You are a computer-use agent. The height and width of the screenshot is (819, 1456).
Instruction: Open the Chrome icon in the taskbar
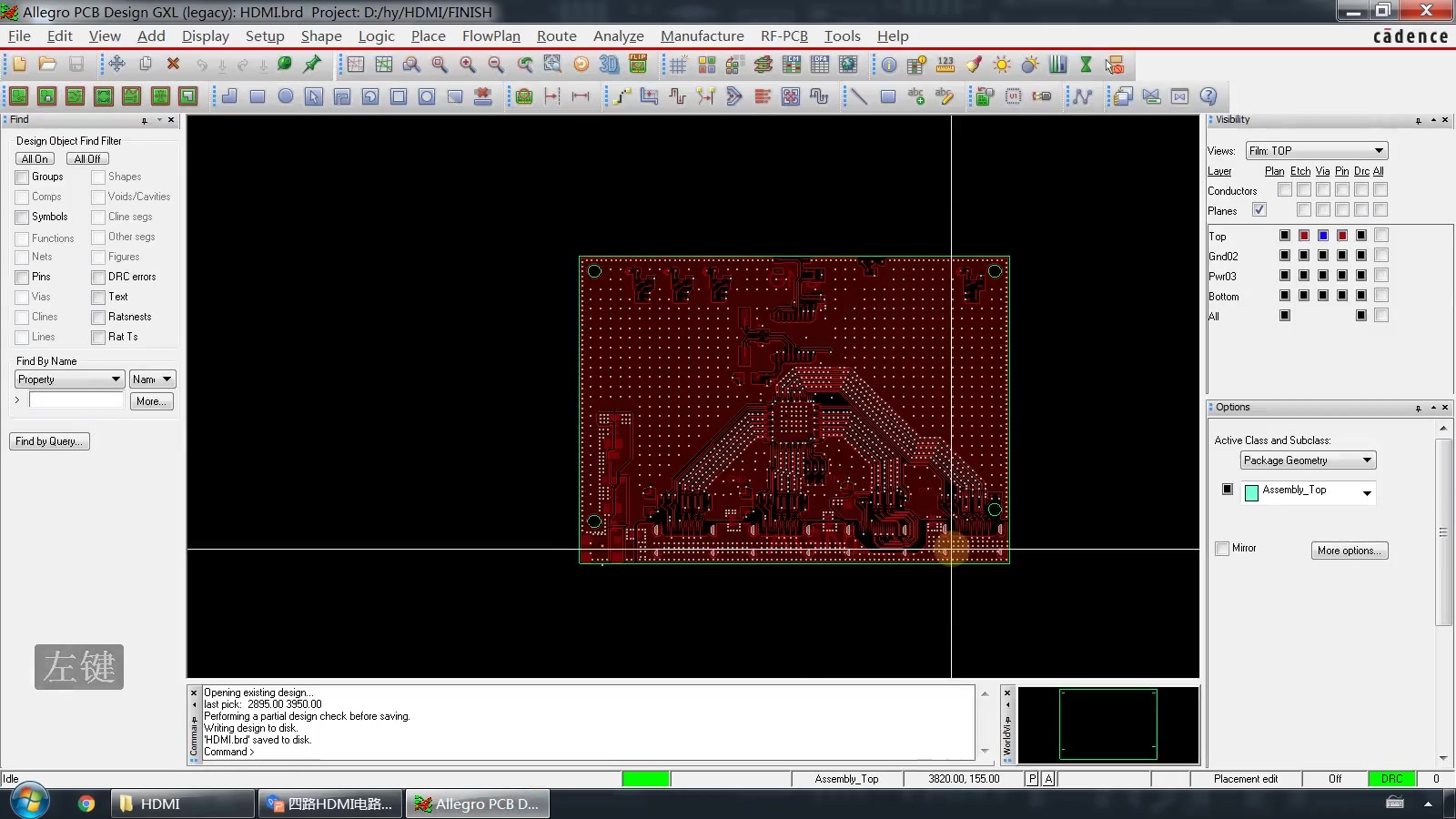[x=86, y=804]
